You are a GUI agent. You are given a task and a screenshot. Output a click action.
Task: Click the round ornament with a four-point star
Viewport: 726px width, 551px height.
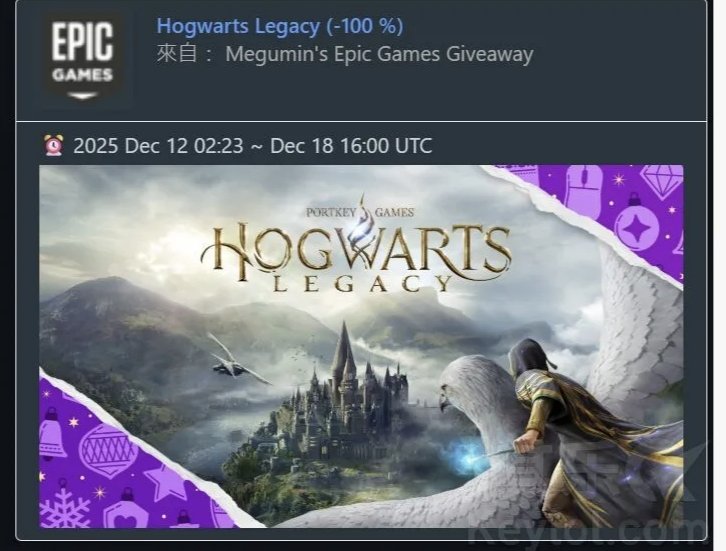click(637, 225)
